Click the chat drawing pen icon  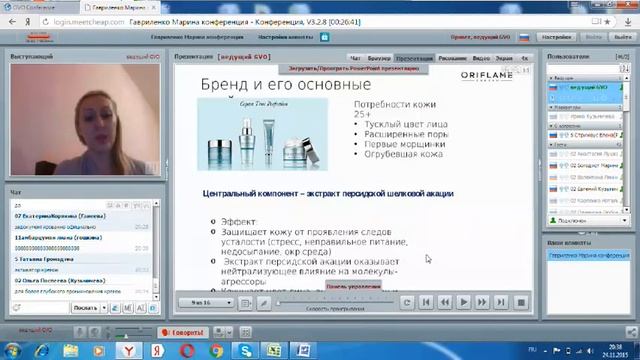[115, 308]
